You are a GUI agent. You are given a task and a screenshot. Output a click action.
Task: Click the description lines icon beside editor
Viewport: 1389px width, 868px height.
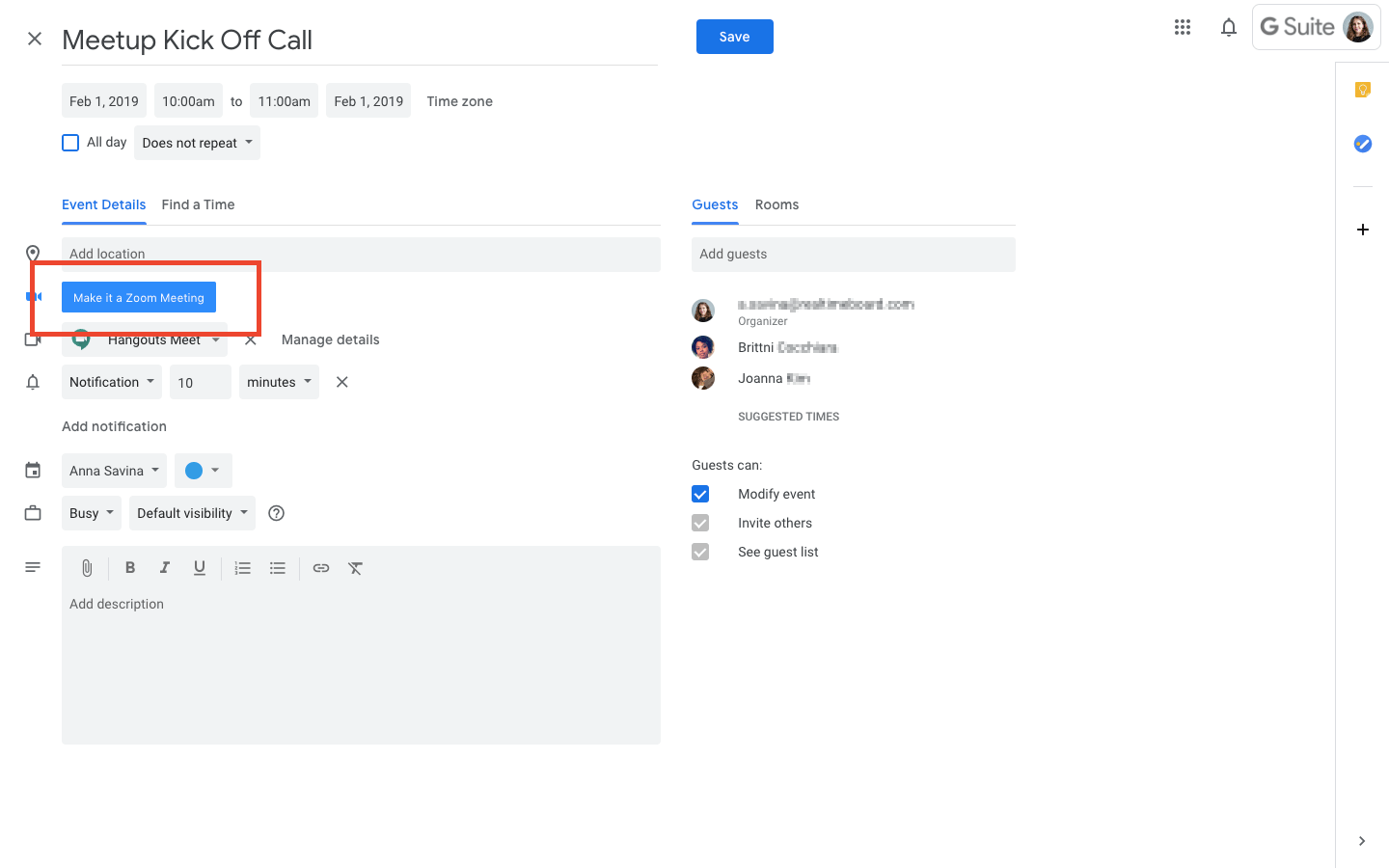33,567
